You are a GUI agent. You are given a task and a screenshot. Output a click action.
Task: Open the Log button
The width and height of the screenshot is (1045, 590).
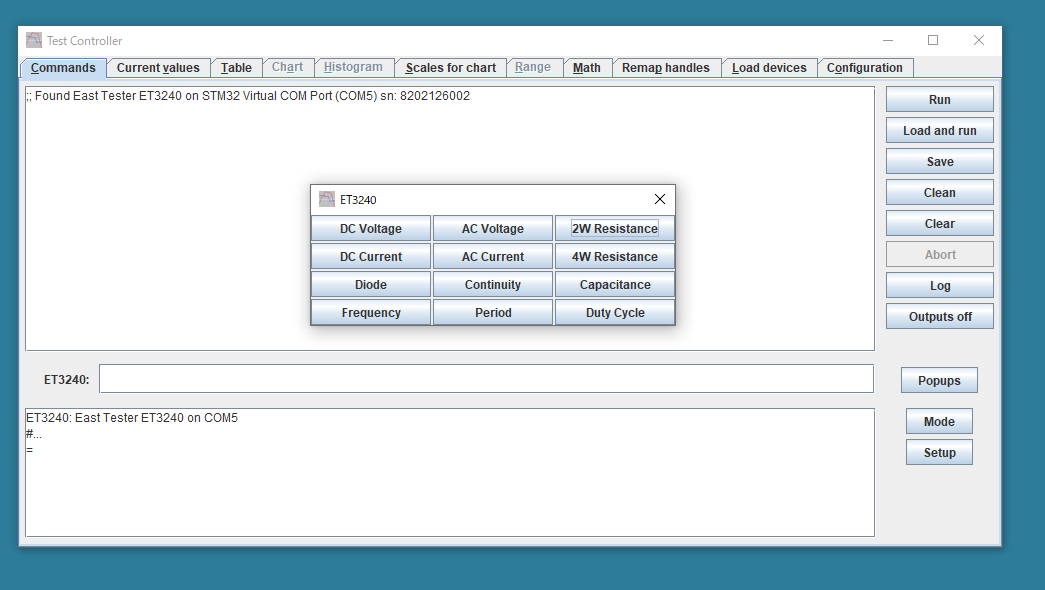[940, 285]
